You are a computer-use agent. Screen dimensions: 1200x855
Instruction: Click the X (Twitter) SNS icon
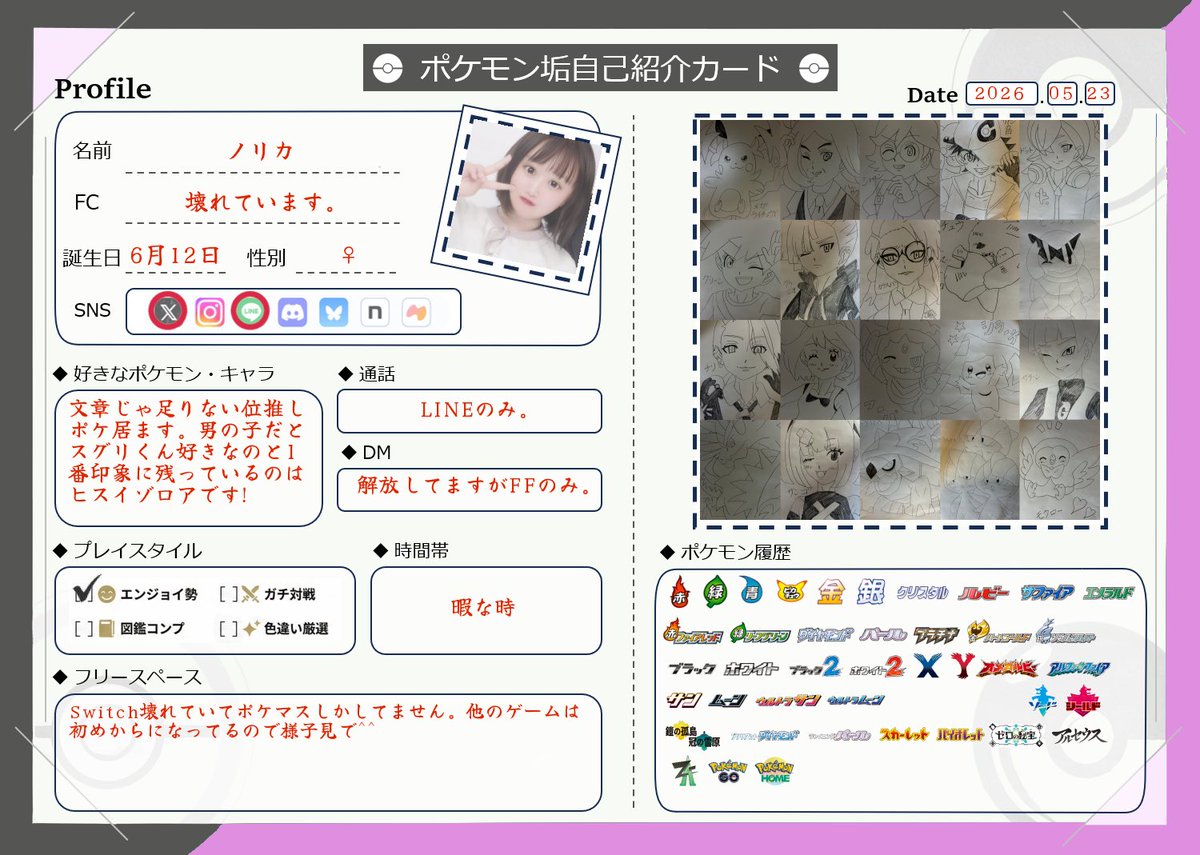tap(168, 312)
